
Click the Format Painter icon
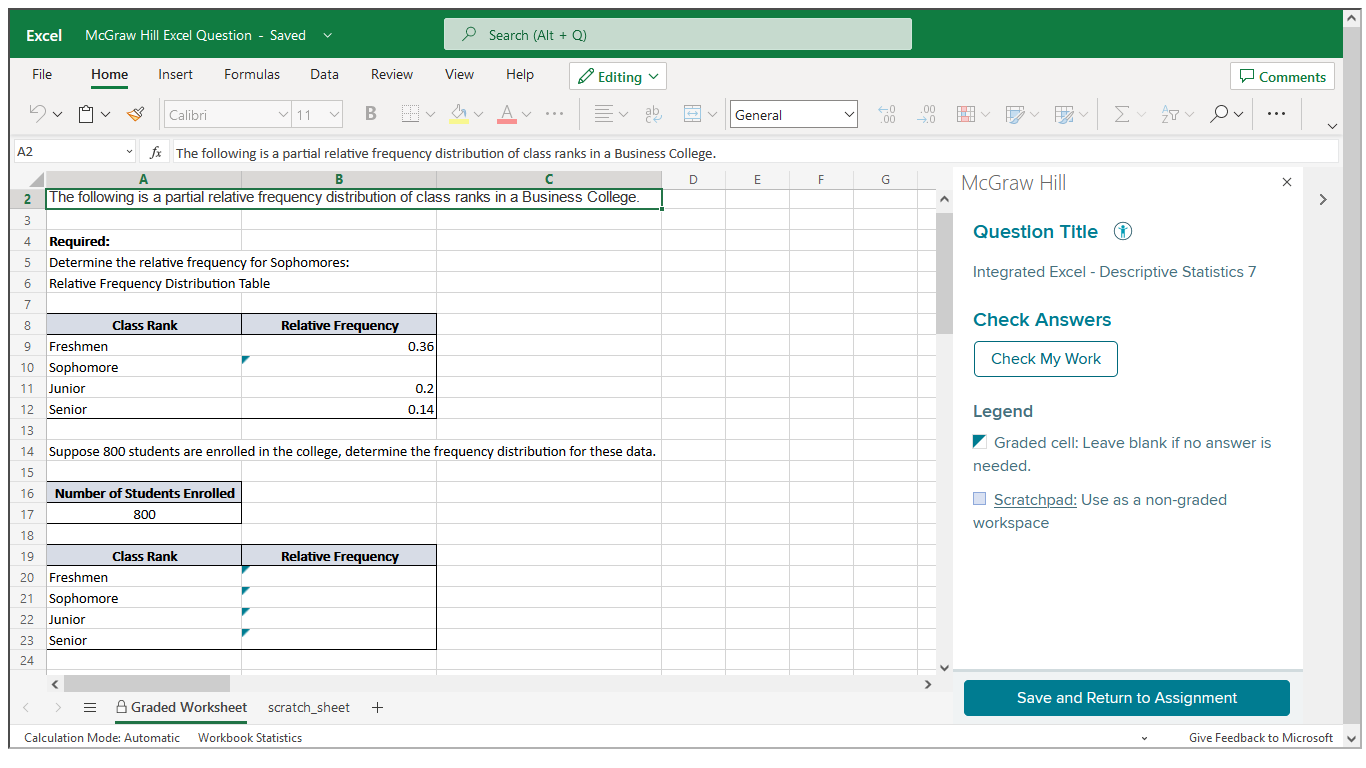click(x=136, y=115)
